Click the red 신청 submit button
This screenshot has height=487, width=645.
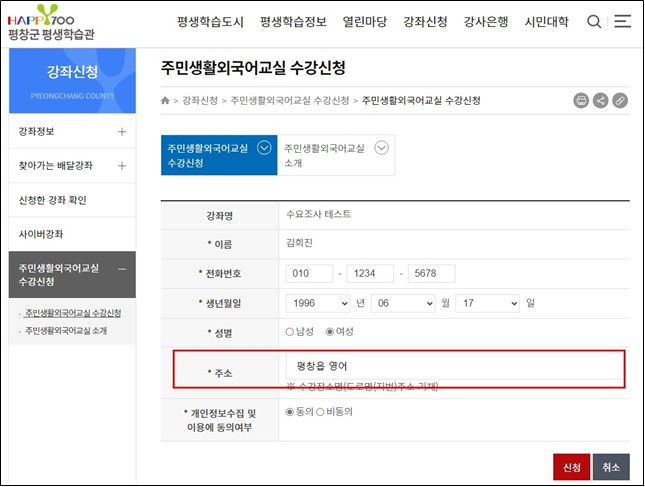571,466
